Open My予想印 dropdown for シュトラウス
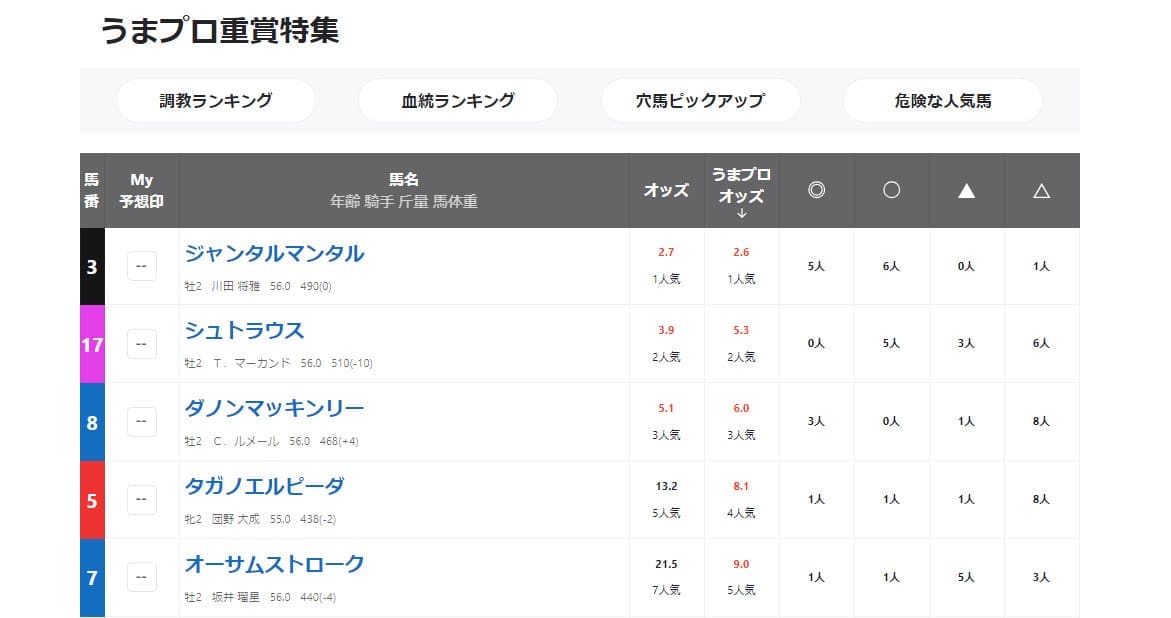Viewport: 1171px width, 618px height. (x=142, y=344)
